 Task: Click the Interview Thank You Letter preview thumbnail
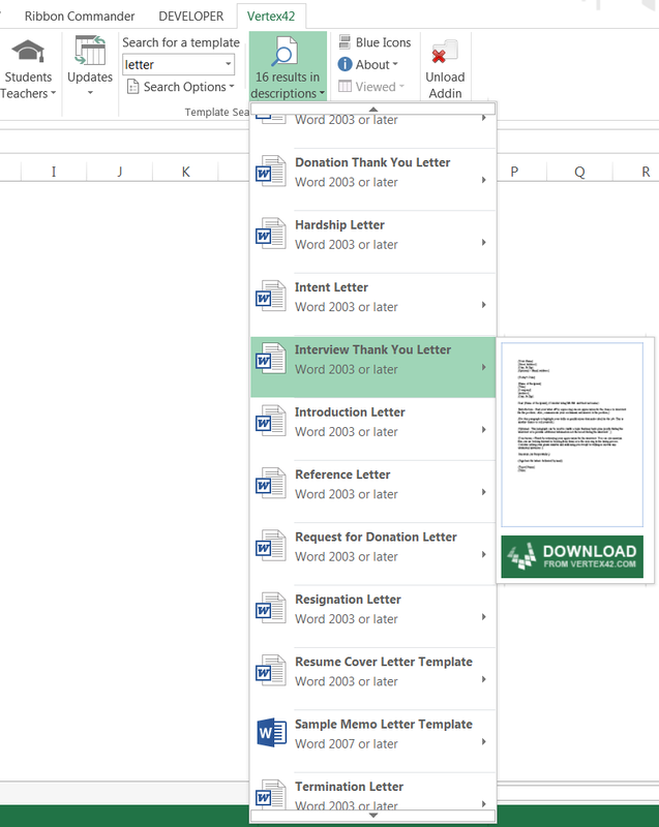tap(572, 435)
